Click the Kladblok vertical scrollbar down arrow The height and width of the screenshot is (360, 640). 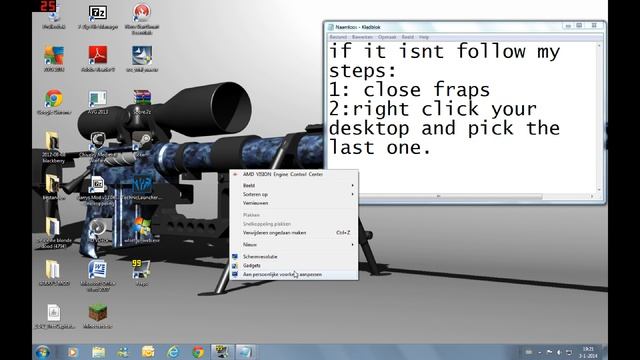[599, 190]
